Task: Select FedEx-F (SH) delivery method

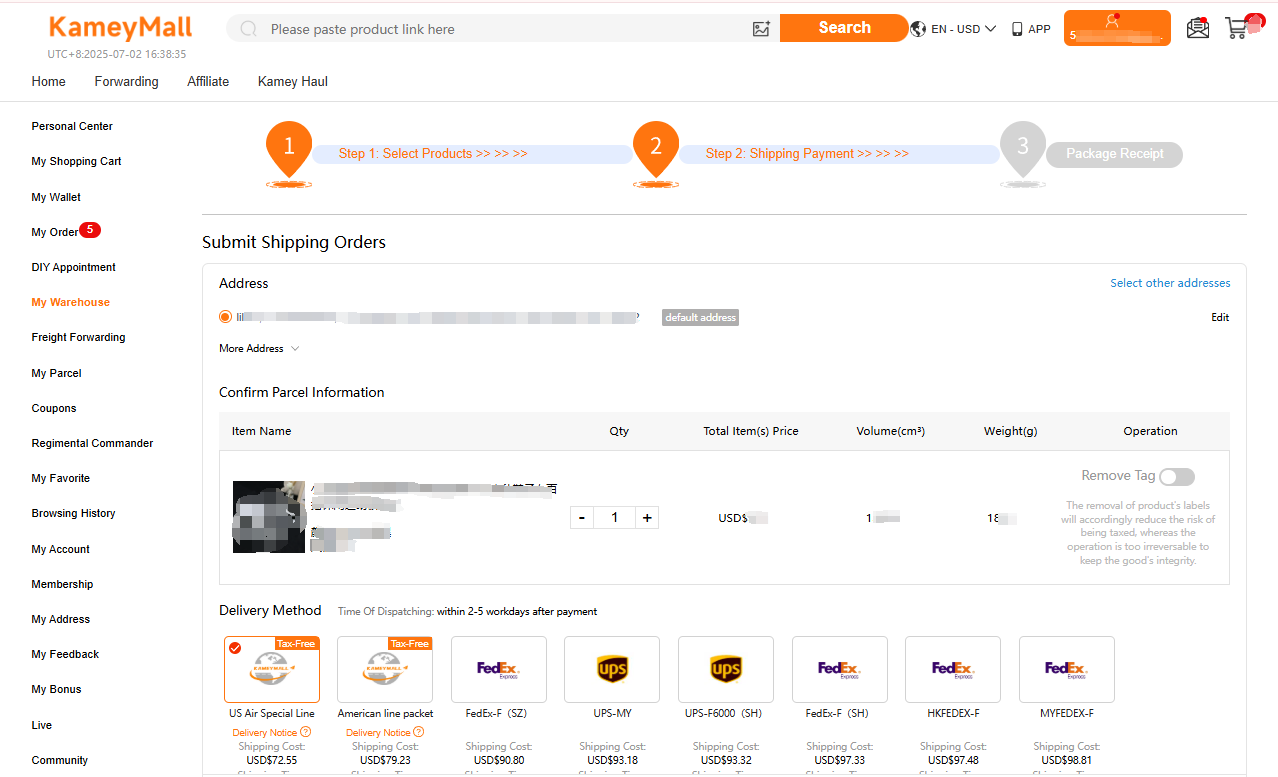Action: 839,669
